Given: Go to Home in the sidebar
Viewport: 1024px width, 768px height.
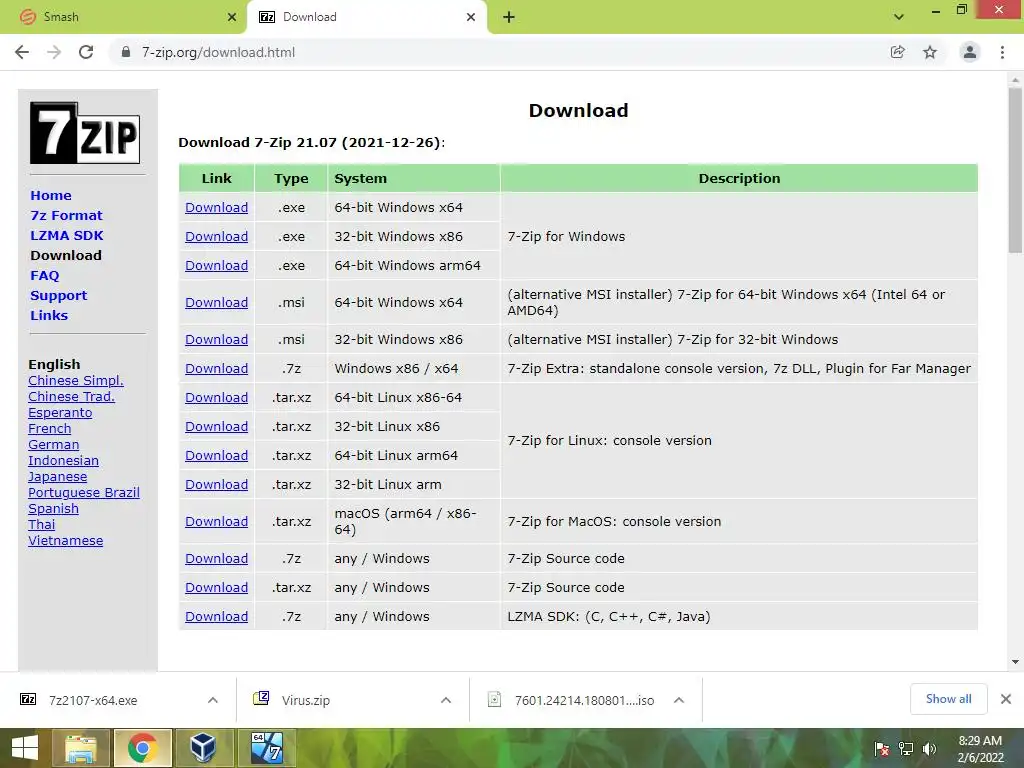Looking at the screenshot, I should coord(51,195).
